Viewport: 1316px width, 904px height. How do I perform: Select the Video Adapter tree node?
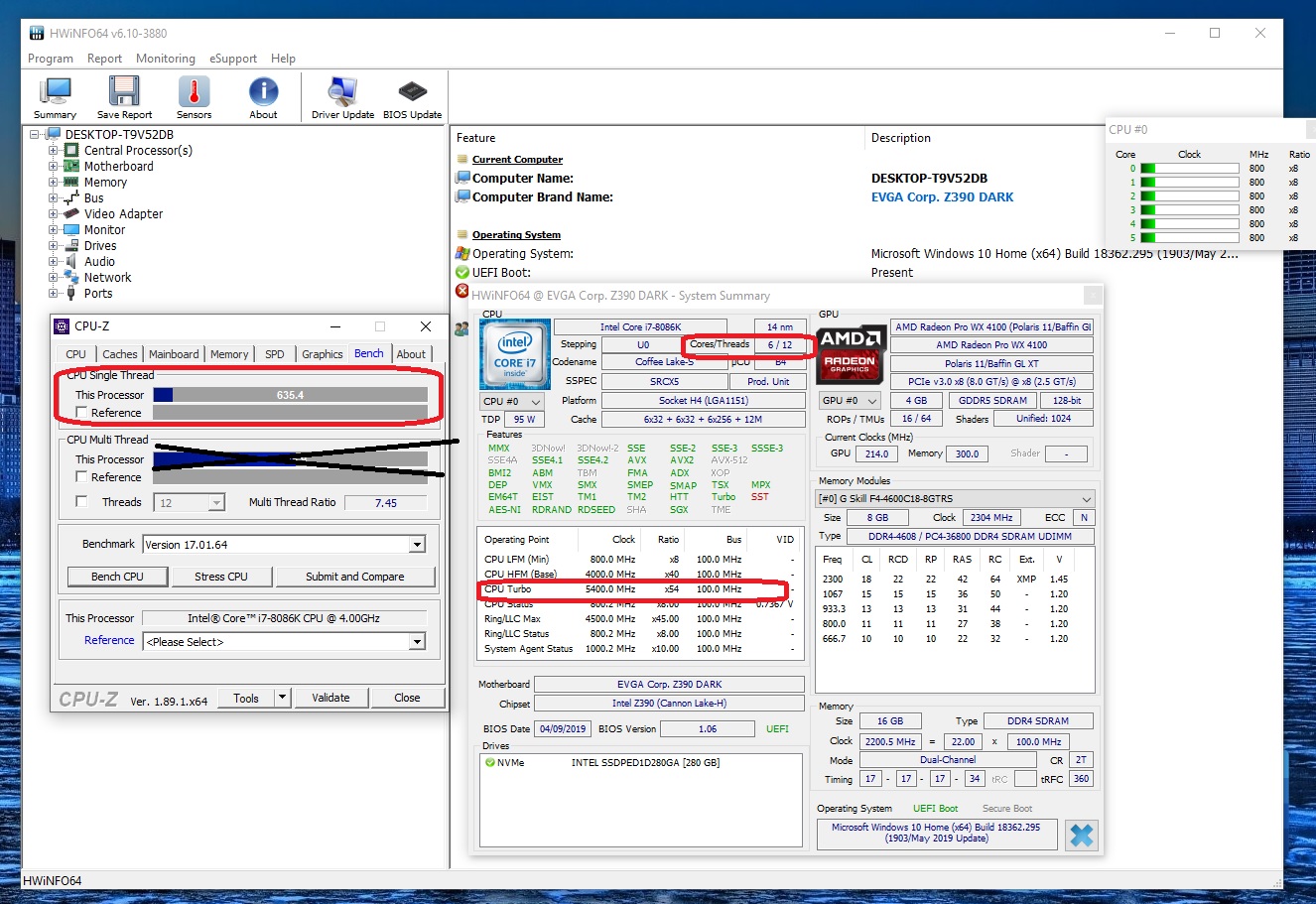(x=123, y=214)
